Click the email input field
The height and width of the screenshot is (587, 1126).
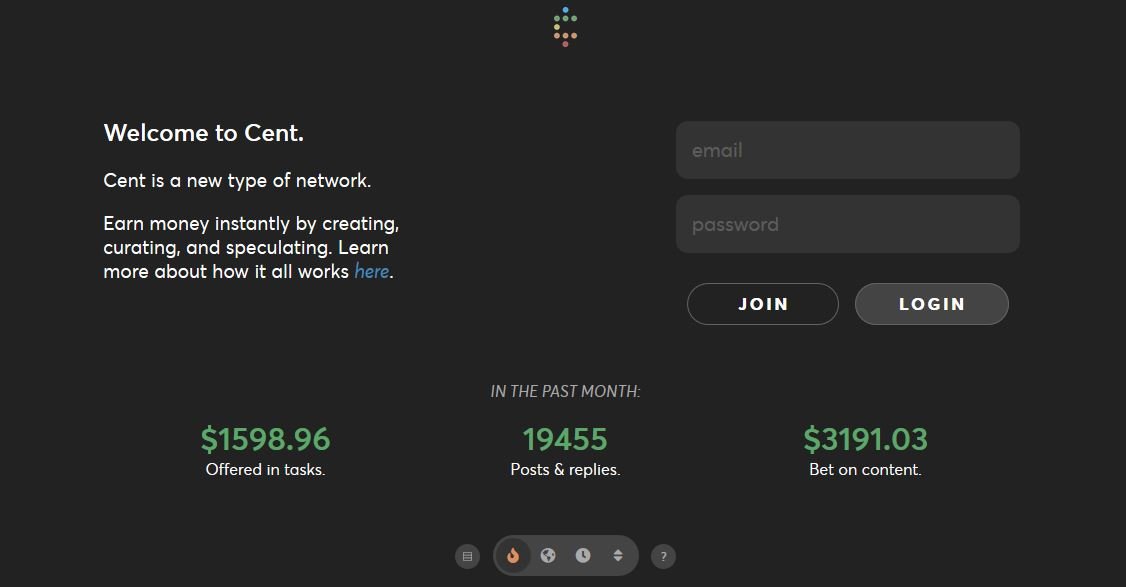click(847, 151)
